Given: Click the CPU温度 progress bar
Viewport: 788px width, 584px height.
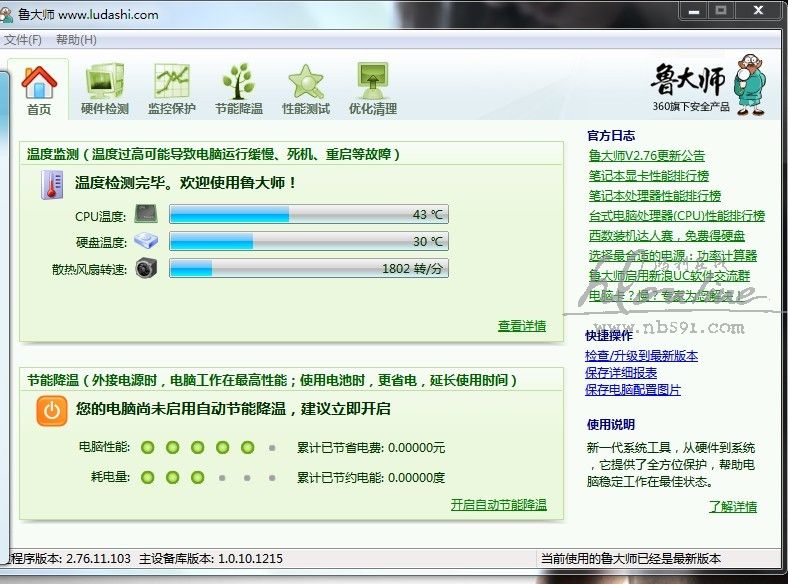Looking at the screenshot, I should [x=308, y=215].
